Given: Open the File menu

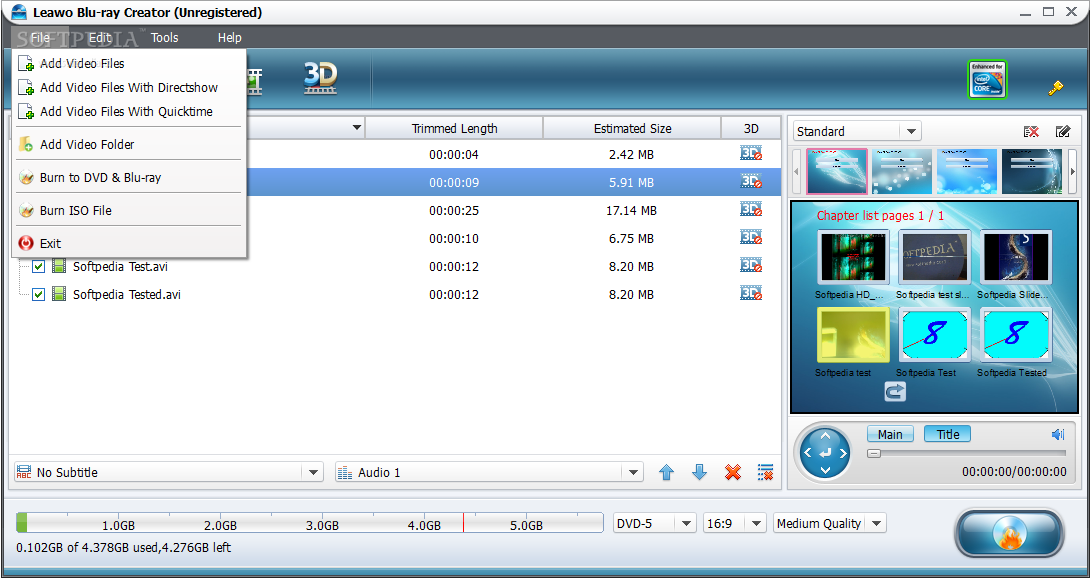Looking at the screenshot, I should (x=40, y=38).
